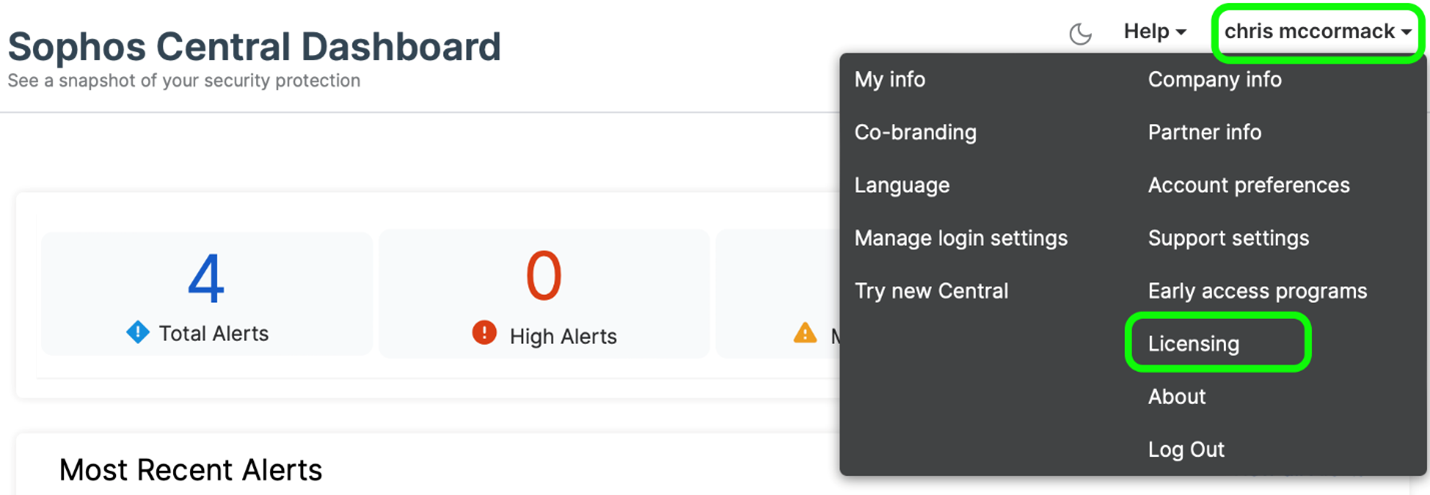View Early access programs
This screenshot has height=495, width=1430.
1257,292
